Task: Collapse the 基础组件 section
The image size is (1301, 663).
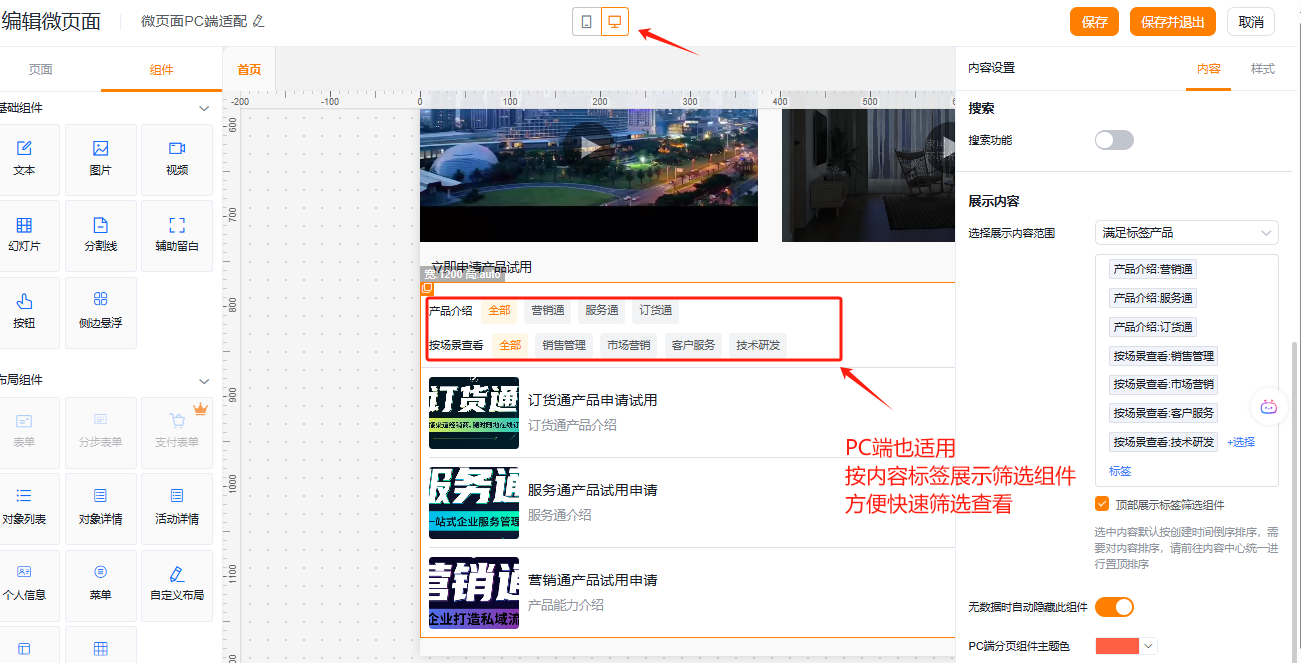Action: tap(204, 108)
